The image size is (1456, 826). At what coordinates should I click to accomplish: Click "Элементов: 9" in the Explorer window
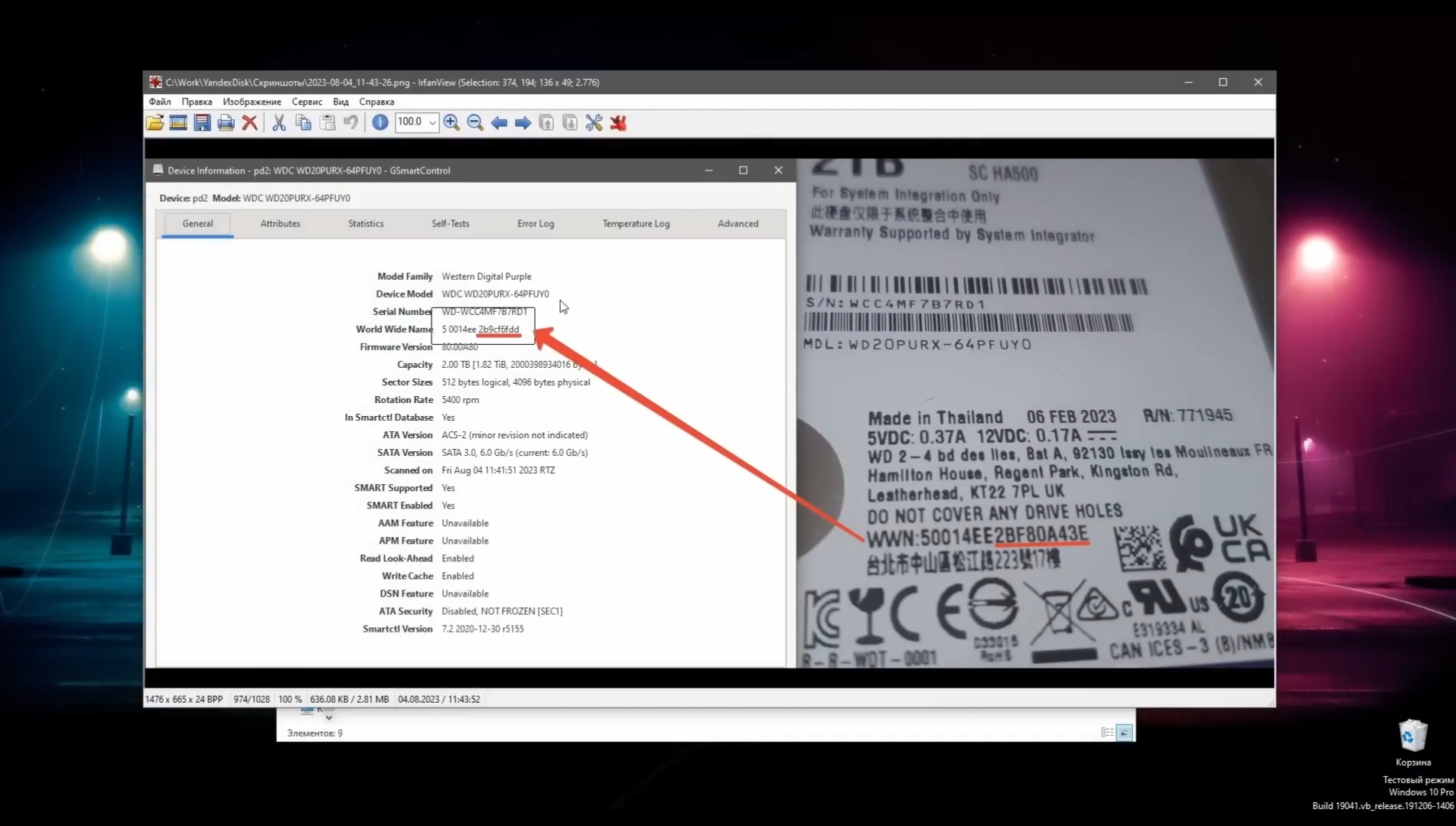314,733
